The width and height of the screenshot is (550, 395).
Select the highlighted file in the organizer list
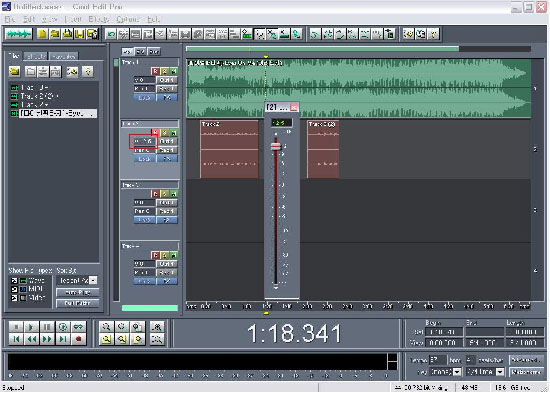58,113
